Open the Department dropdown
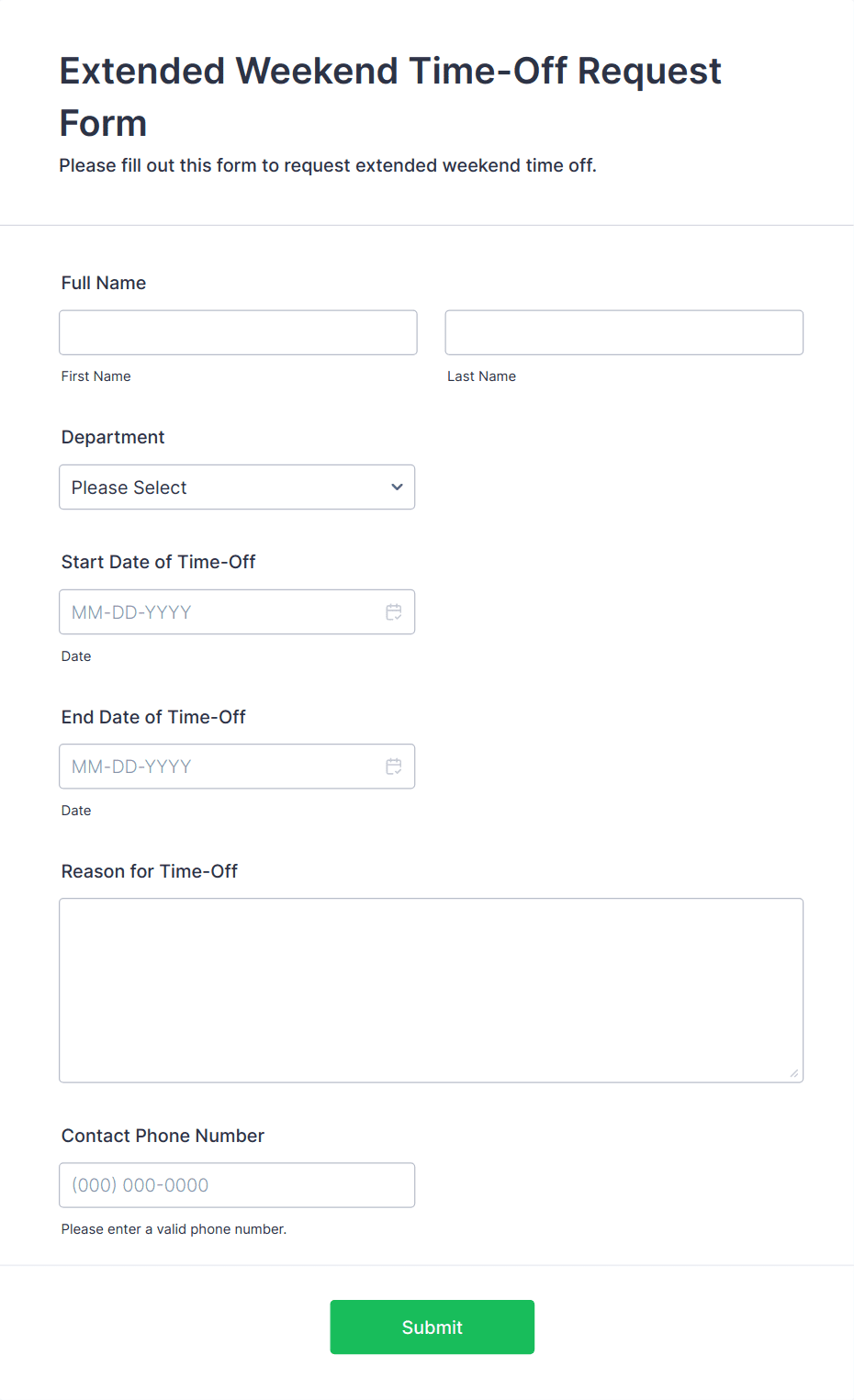 [237, 487]
